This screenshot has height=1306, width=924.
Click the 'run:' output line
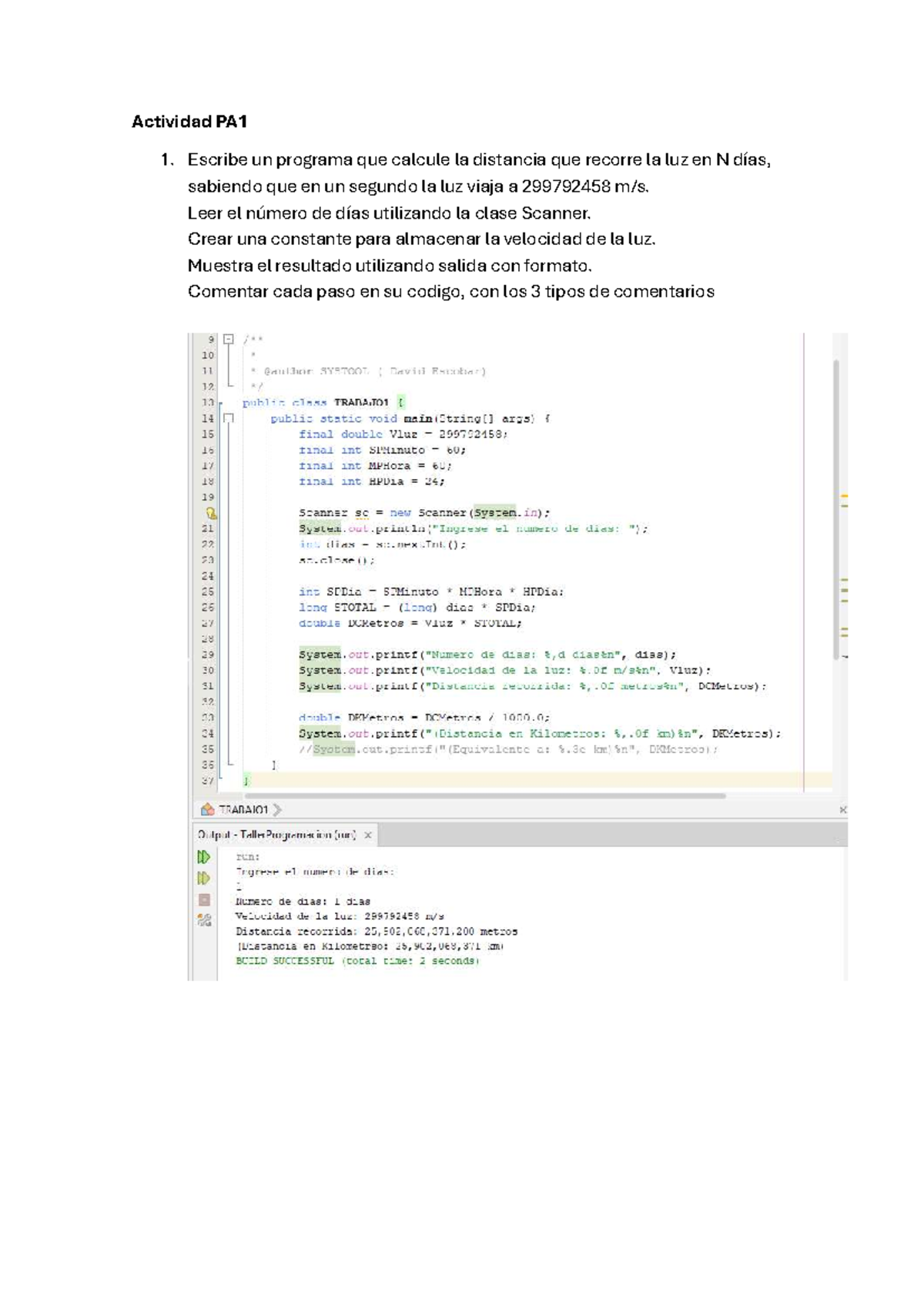248,856
